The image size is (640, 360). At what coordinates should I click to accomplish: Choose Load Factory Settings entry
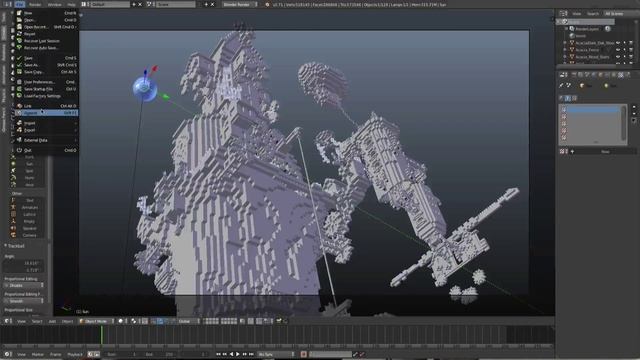(46, 96)
